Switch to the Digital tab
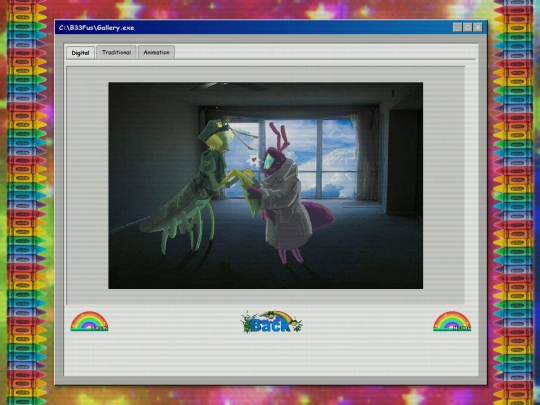 point(80,53)
